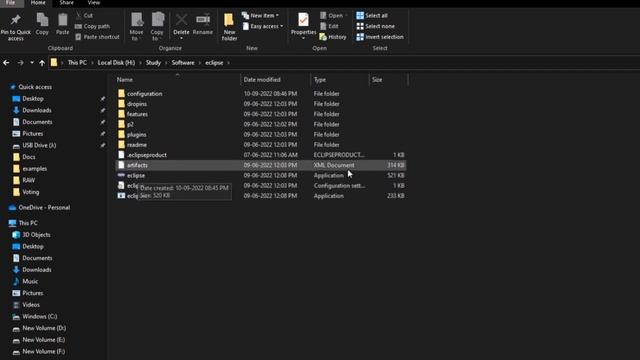Viewport: 640px width, 360px height.
Task: Click eclipse breadcrumb in address bar
Action: [x=214, y=63]
